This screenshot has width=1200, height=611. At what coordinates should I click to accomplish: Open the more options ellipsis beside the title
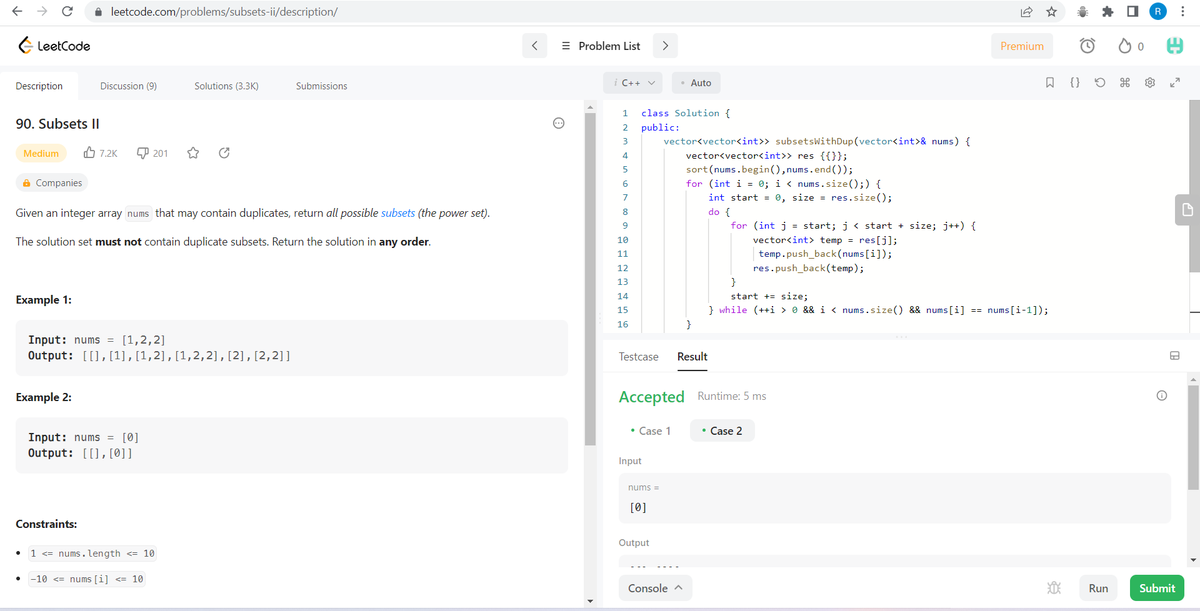click(558, 124)
